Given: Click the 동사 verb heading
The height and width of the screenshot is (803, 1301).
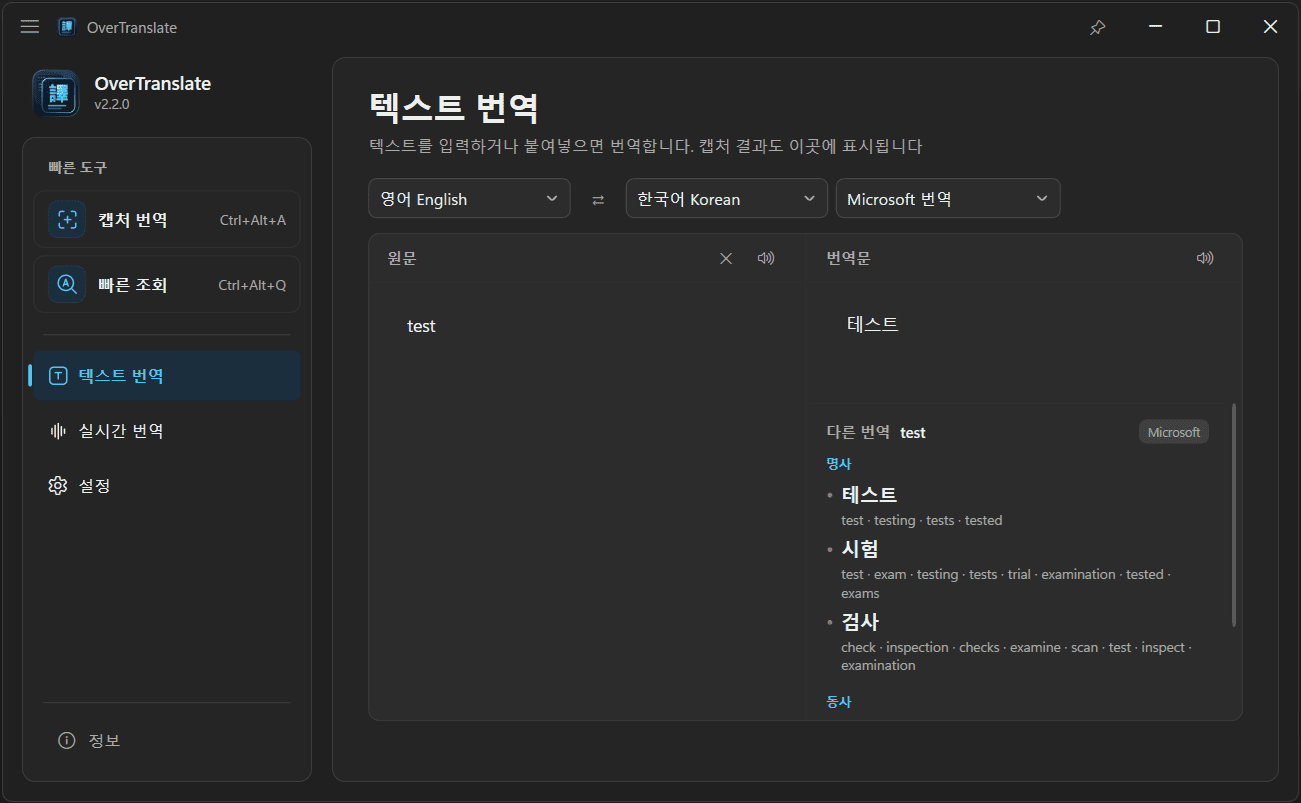Looking at the screenshot, I should point(838,702).
